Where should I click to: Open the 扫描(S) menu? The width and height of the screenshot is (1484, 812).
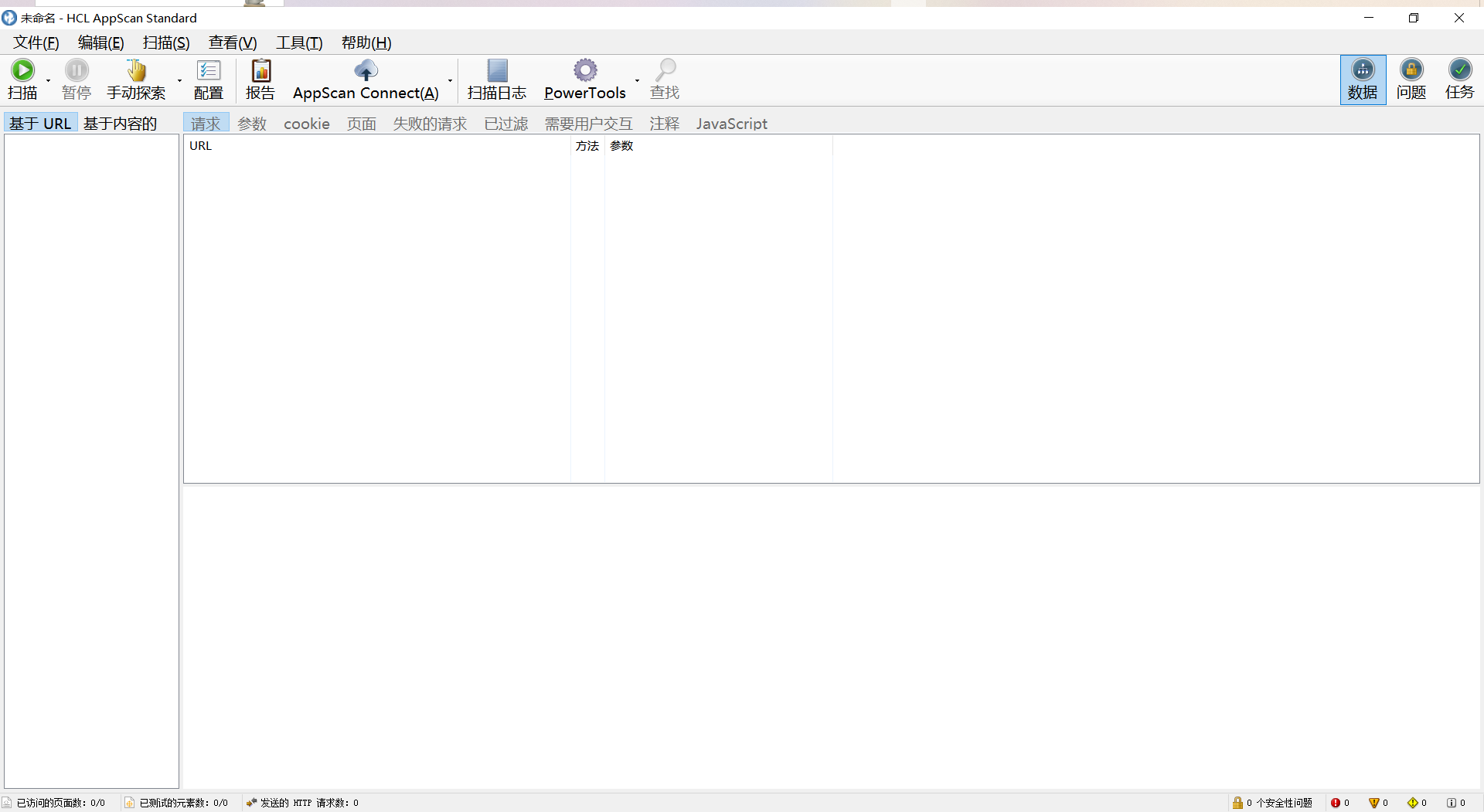pos(166,42)
